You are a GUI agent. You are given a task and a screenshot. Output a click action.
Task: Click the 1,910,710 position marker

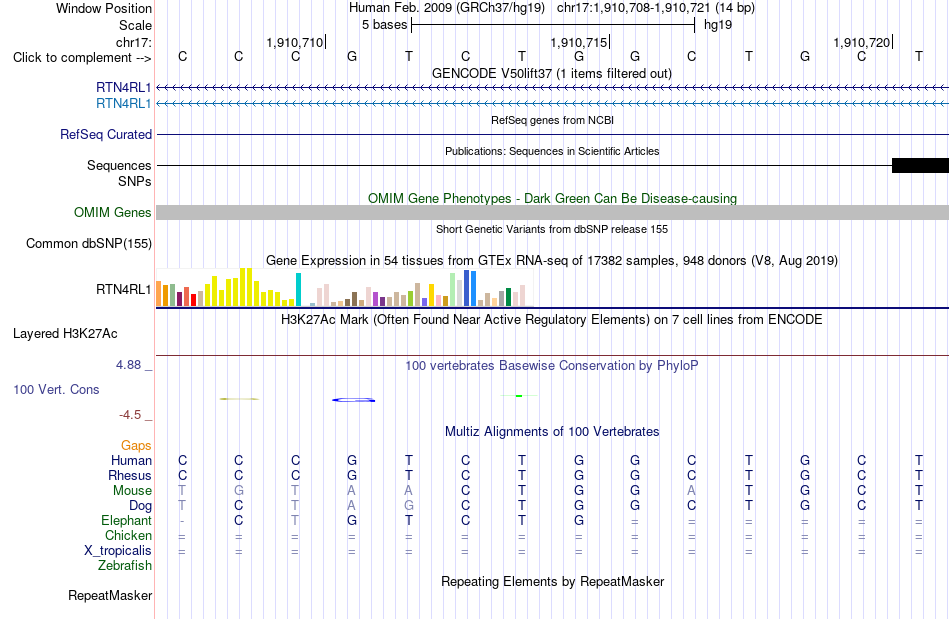click(x=295, y=42)
